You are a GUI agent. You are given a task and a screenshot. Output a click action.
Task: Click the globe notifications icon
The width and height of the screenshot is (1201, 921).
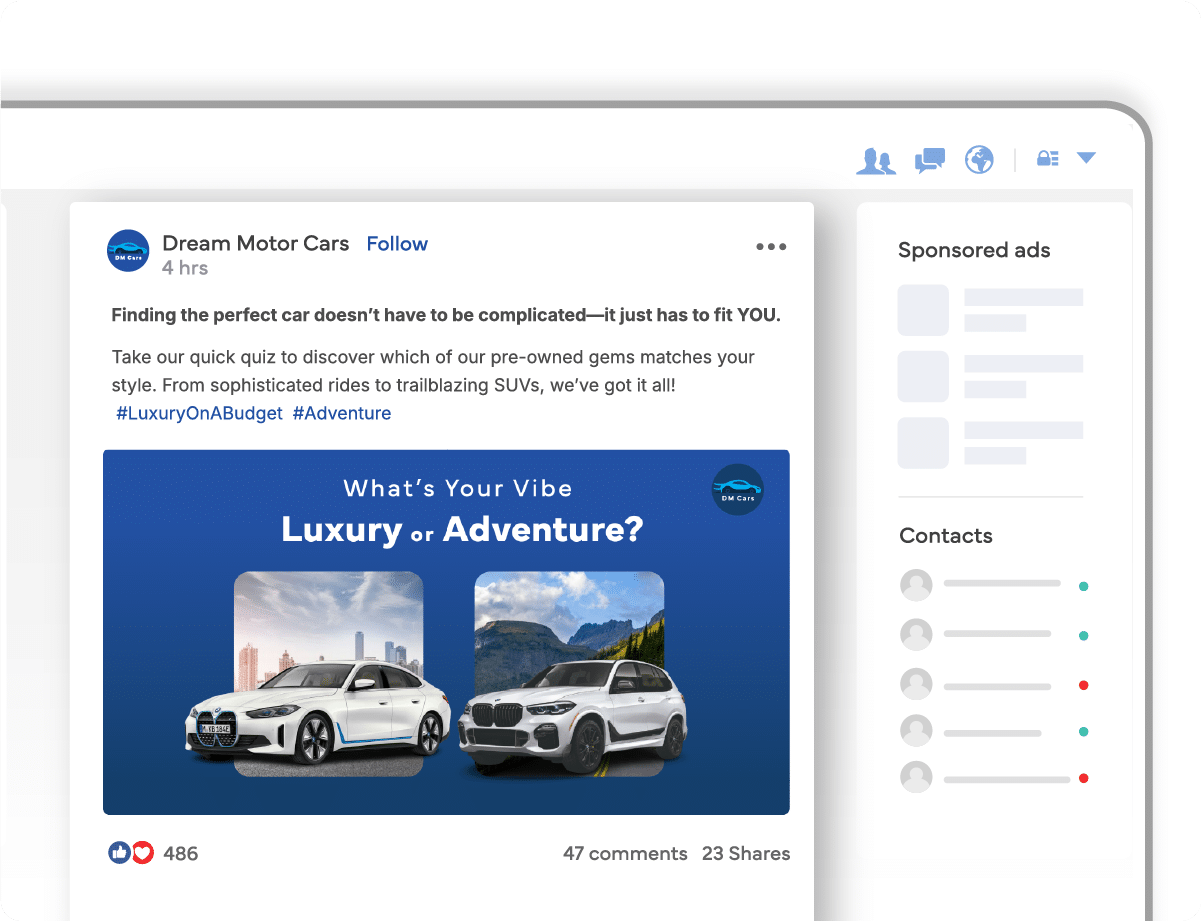979,159
